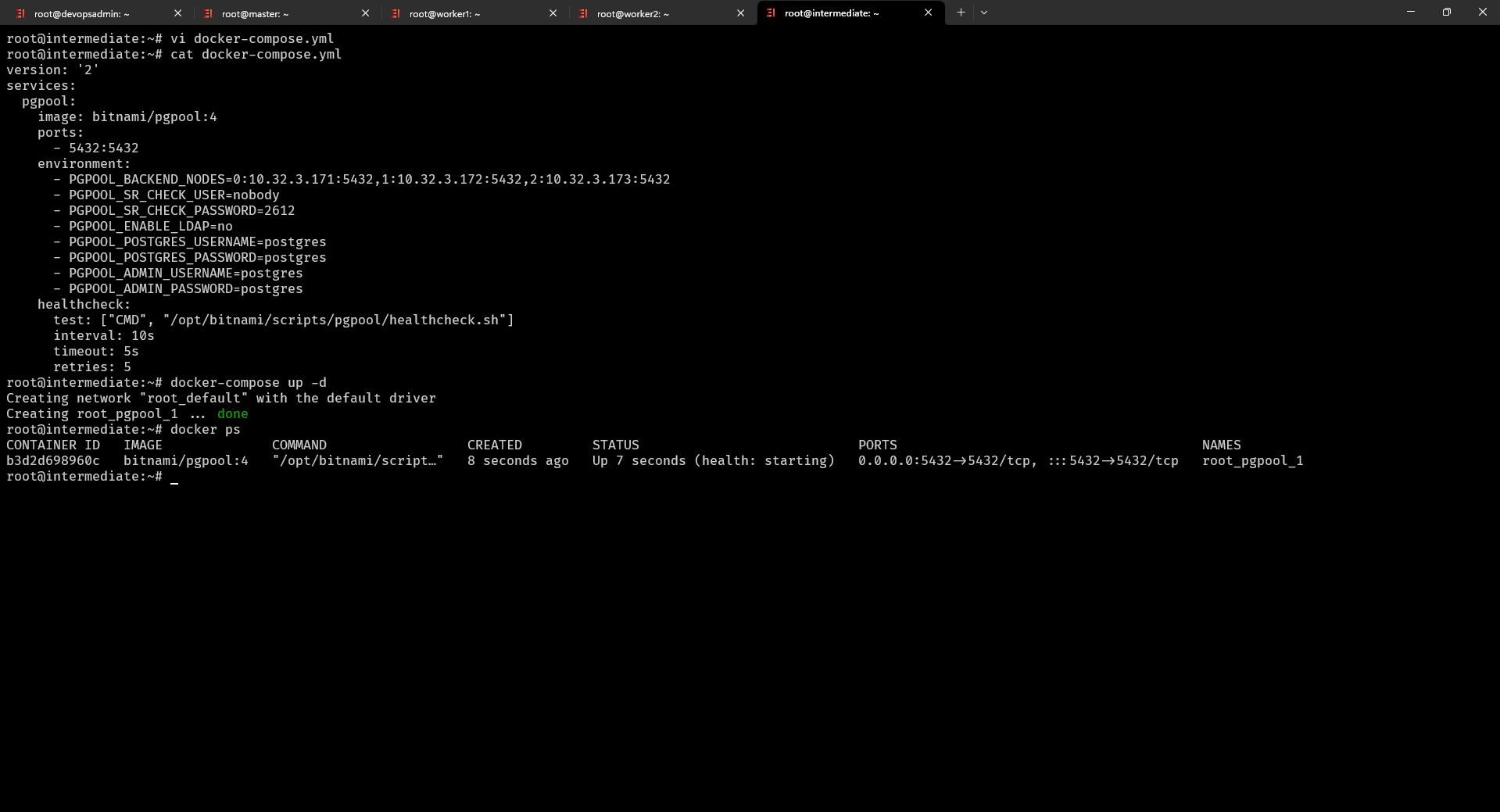Image resolution: width=1500 pixels, height=812 pixels.
Task: Open the new tab profile dropdown
Action: 984,13
